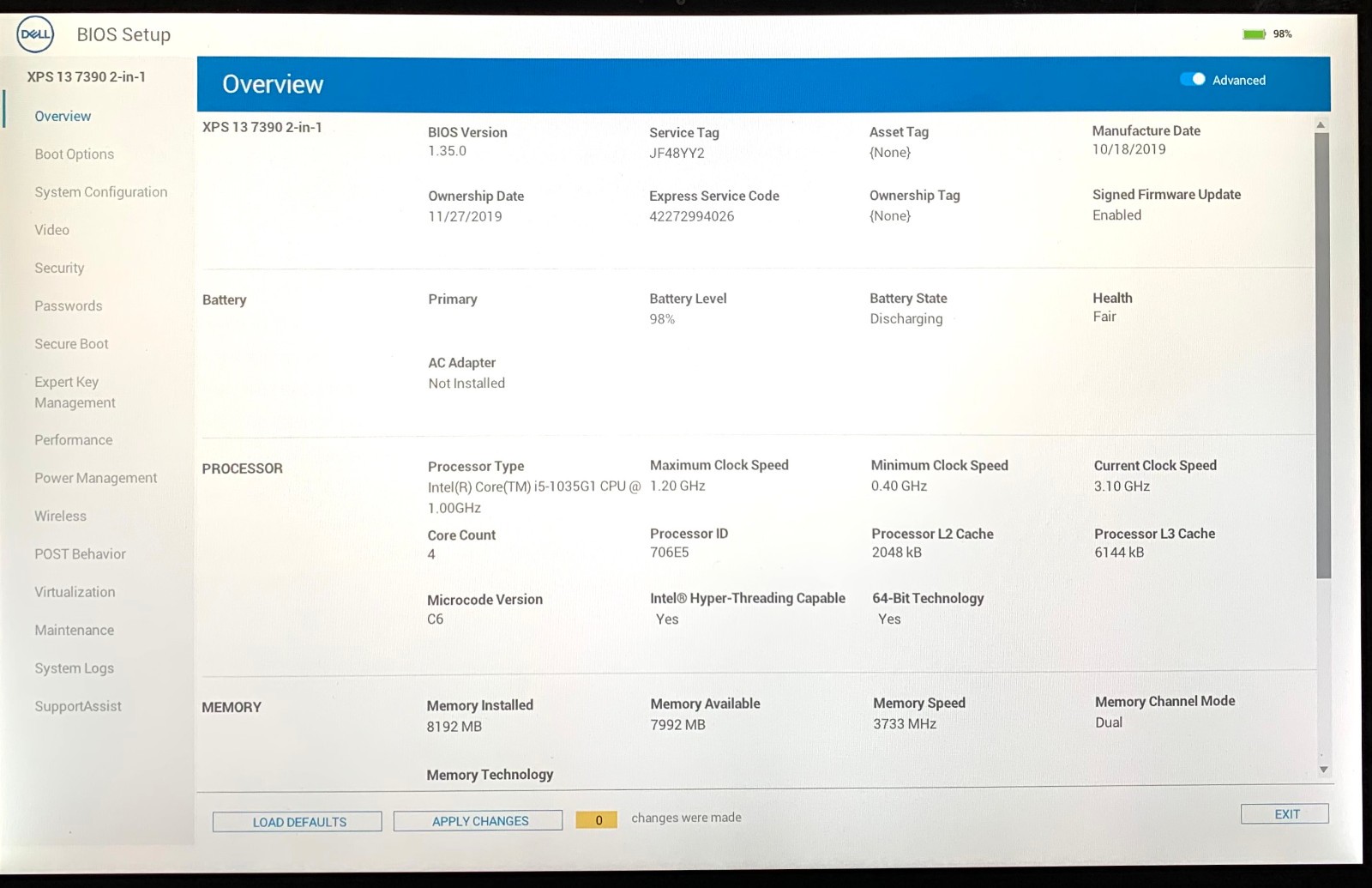The width and height of the screenshot is (1372, 888).
Task: Go to Video settings
Action: click(x=51, y=230)
